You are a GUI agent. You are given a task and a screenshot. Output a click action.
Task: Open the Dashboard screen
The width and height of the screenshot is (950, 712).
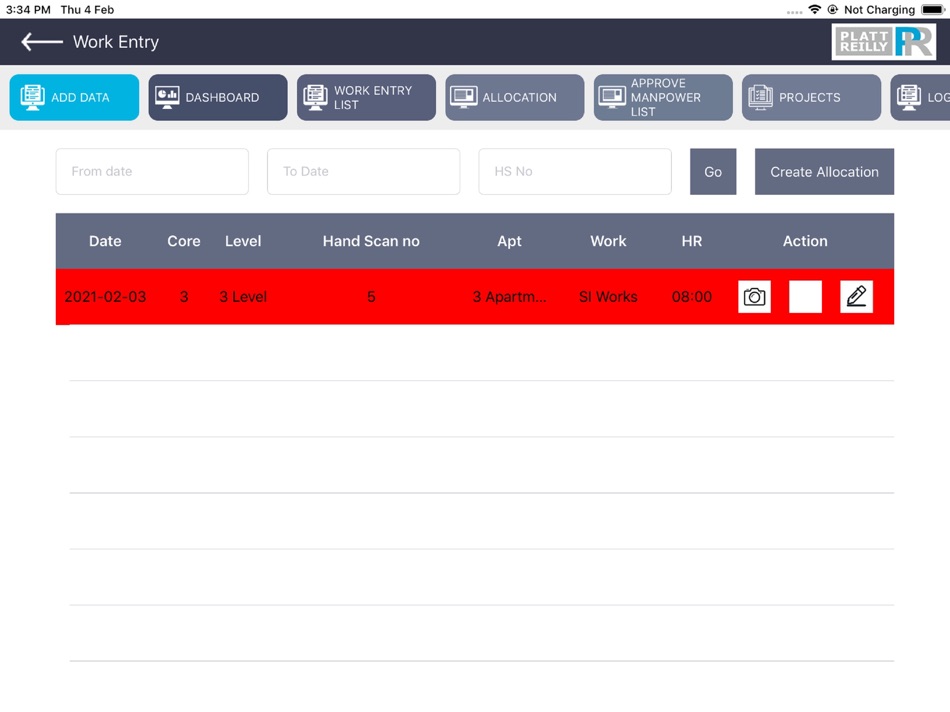tap(217, 97)
